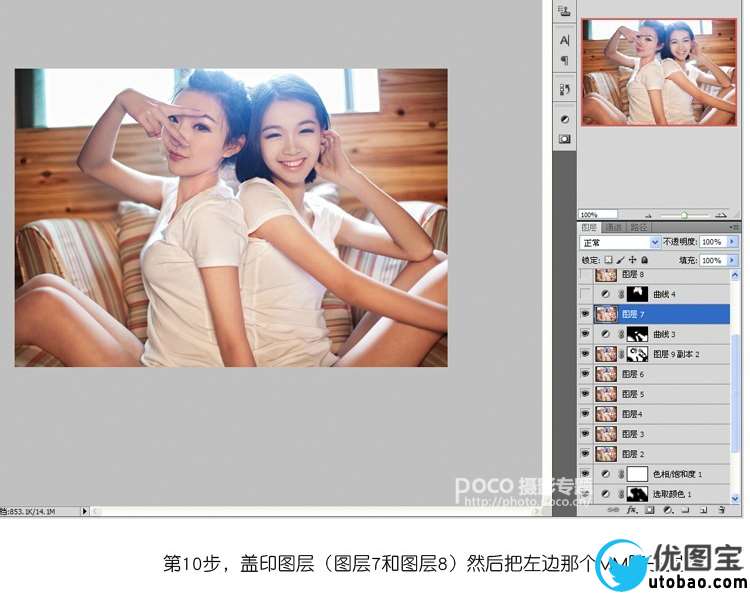Image resolution: width=750 pixels, height=596 pixels.
Task: Toggle lock all padlock icon
Action: pyautogui.click(x=644, y=260)
